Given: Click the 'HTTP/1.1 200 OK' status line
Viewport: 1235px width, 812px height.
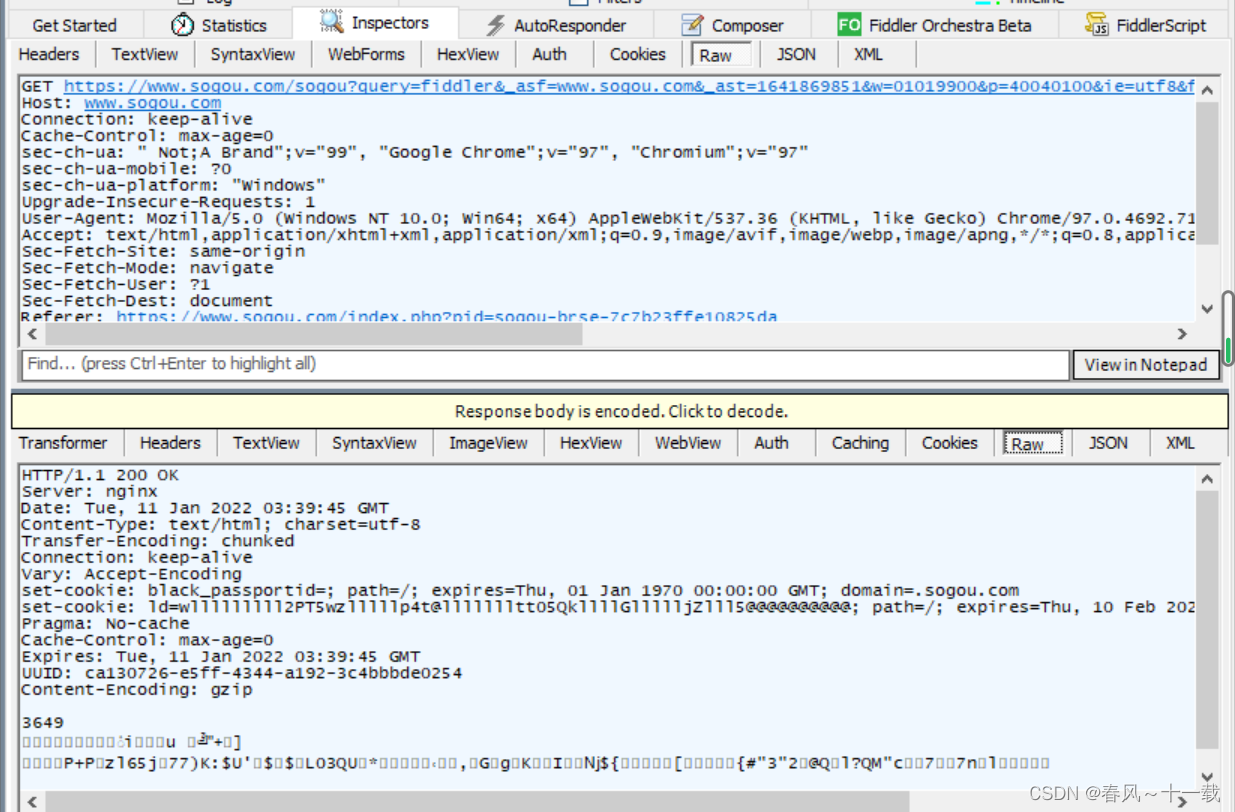Looking at the screenshot, I should [100, 475].
